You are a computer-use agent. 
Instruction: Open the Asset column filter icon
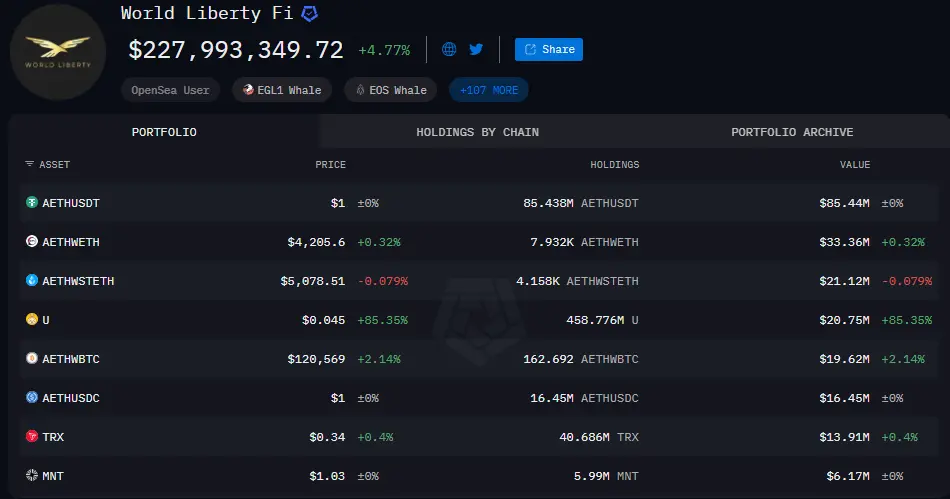pyautogui.click(x=30, y=165)
